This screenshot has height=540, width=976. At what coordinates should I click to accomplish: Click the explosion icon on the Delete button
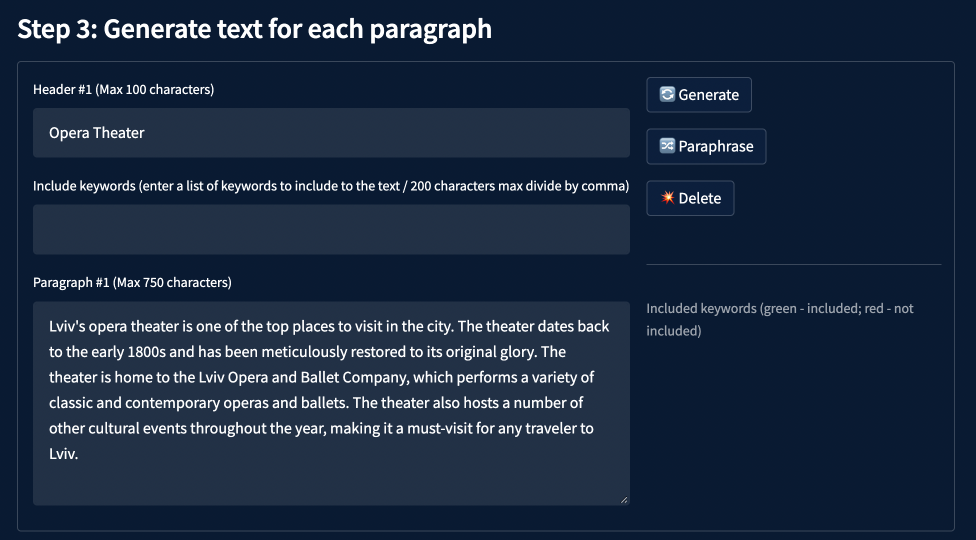point(667,198)
